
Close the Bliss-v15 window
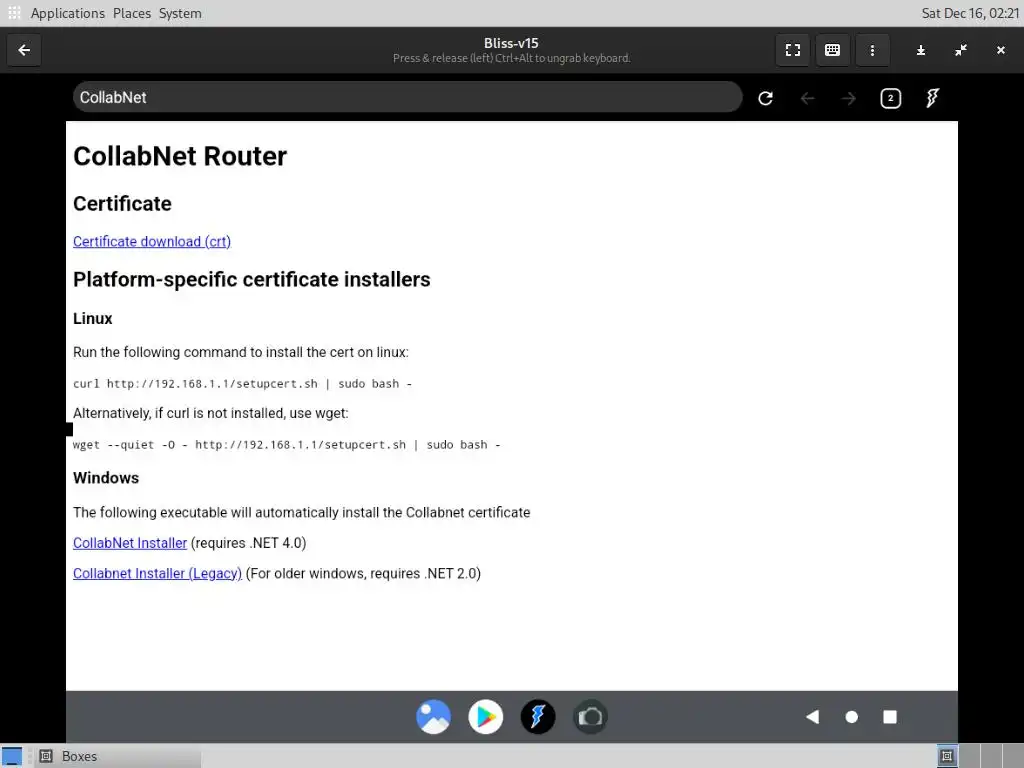(x=1000, y=50)
